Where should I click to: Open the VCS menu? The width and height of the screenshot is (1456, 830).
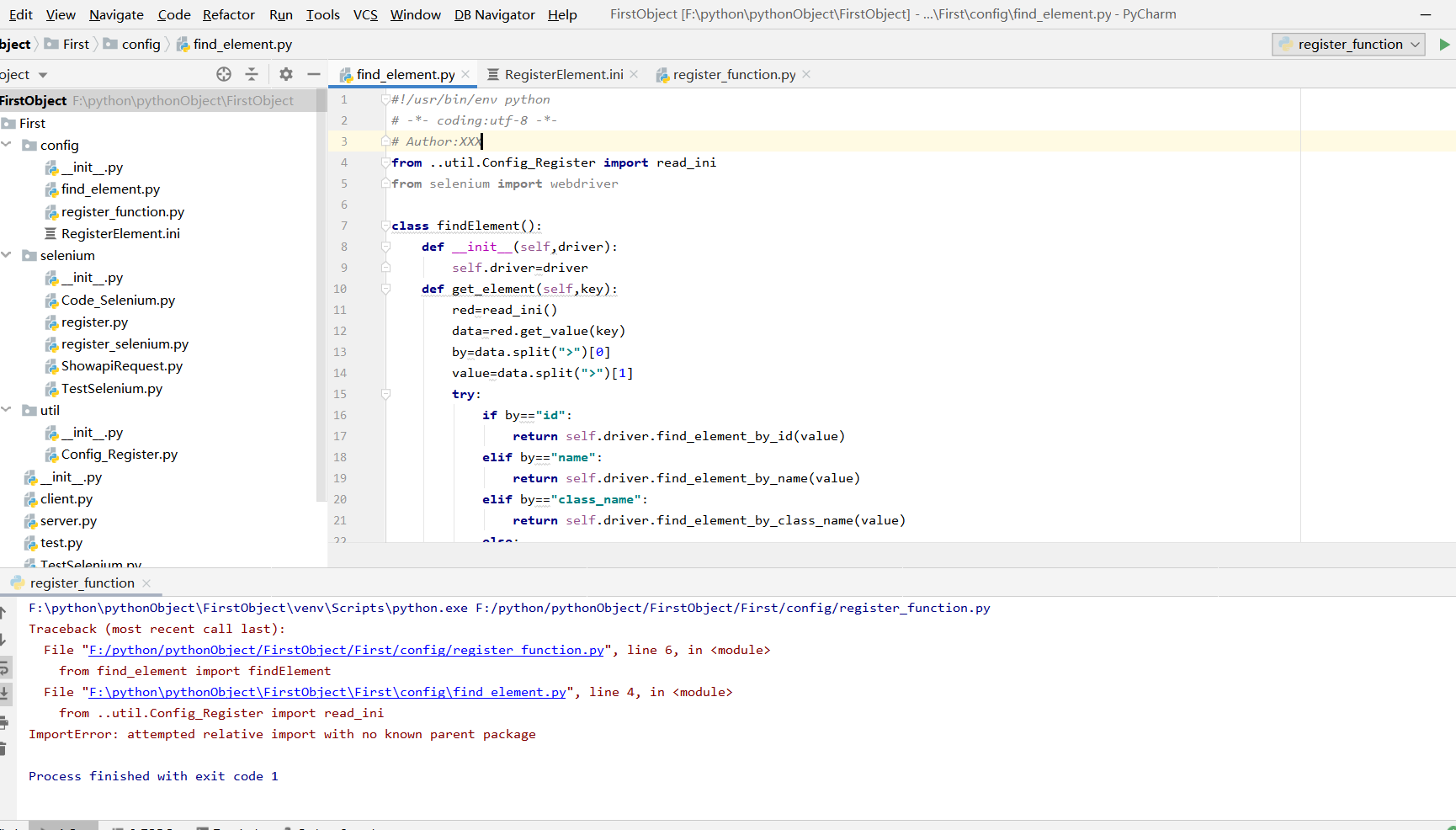tap(365, 14)
